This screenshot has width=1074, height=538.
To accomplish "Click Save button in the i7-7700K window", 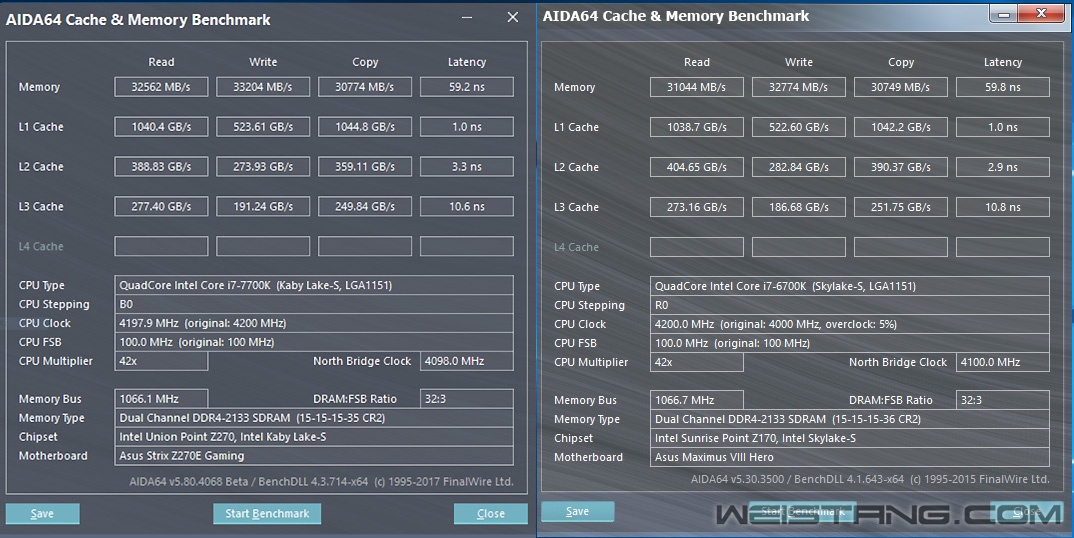I will [42, 513].
